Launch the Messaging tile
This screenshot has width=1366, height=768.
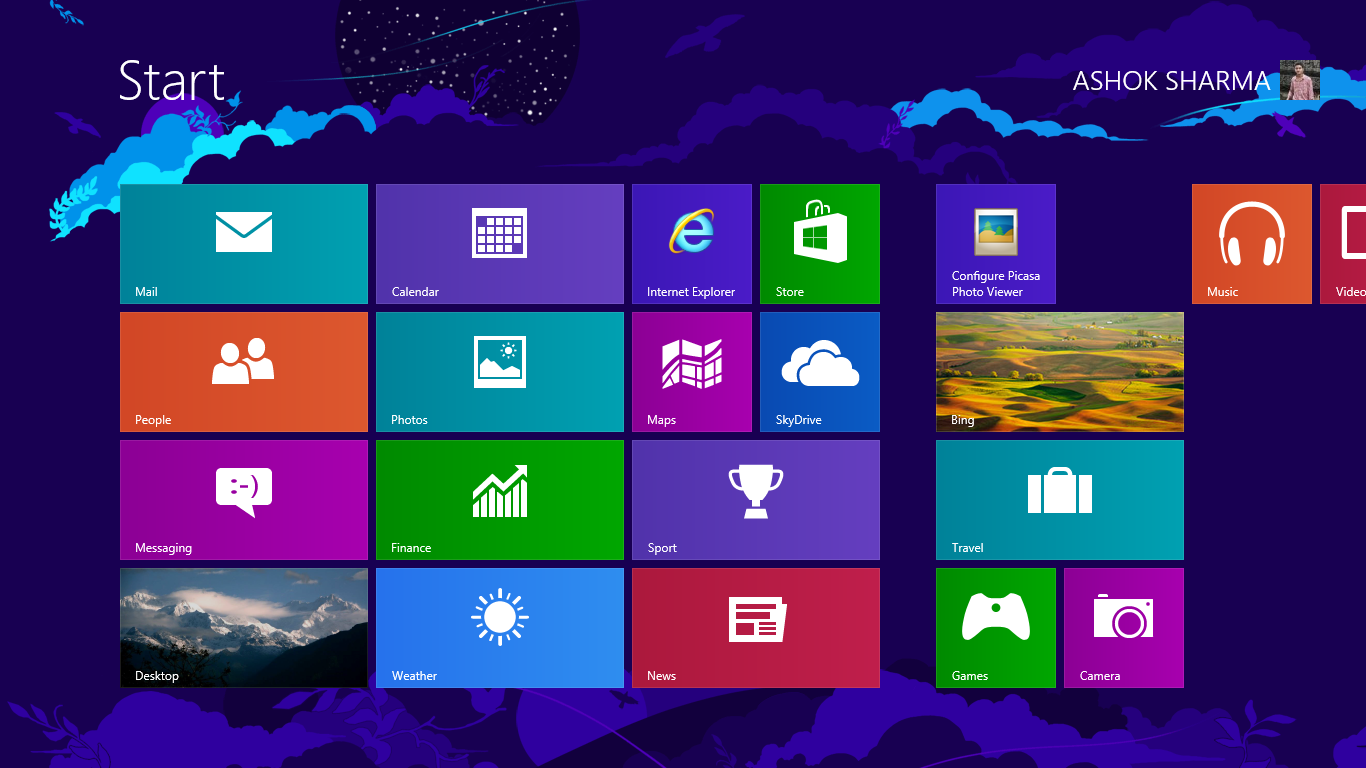[244, 500]
